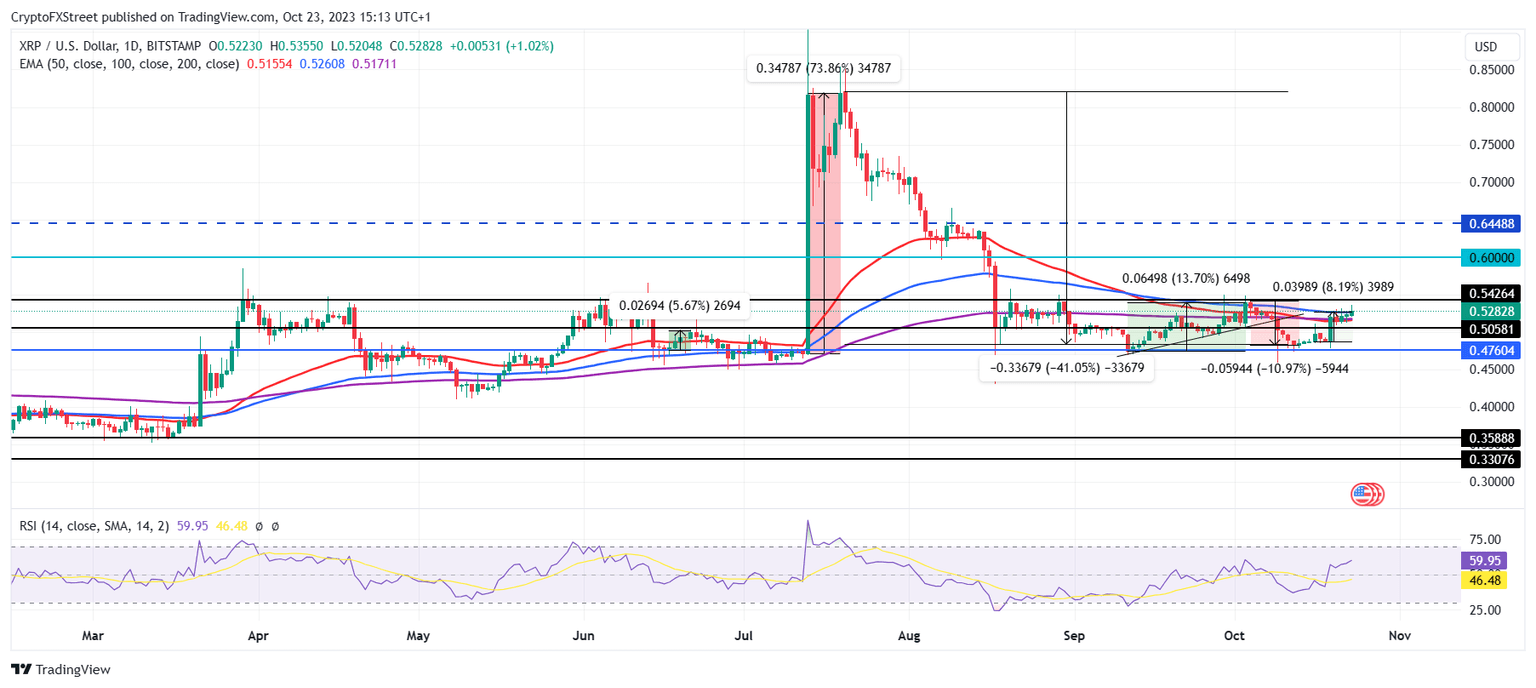Click the circular US flag icon on the chart
The height and width of the screenshot is (688, 1536).
pos(1366,493)
